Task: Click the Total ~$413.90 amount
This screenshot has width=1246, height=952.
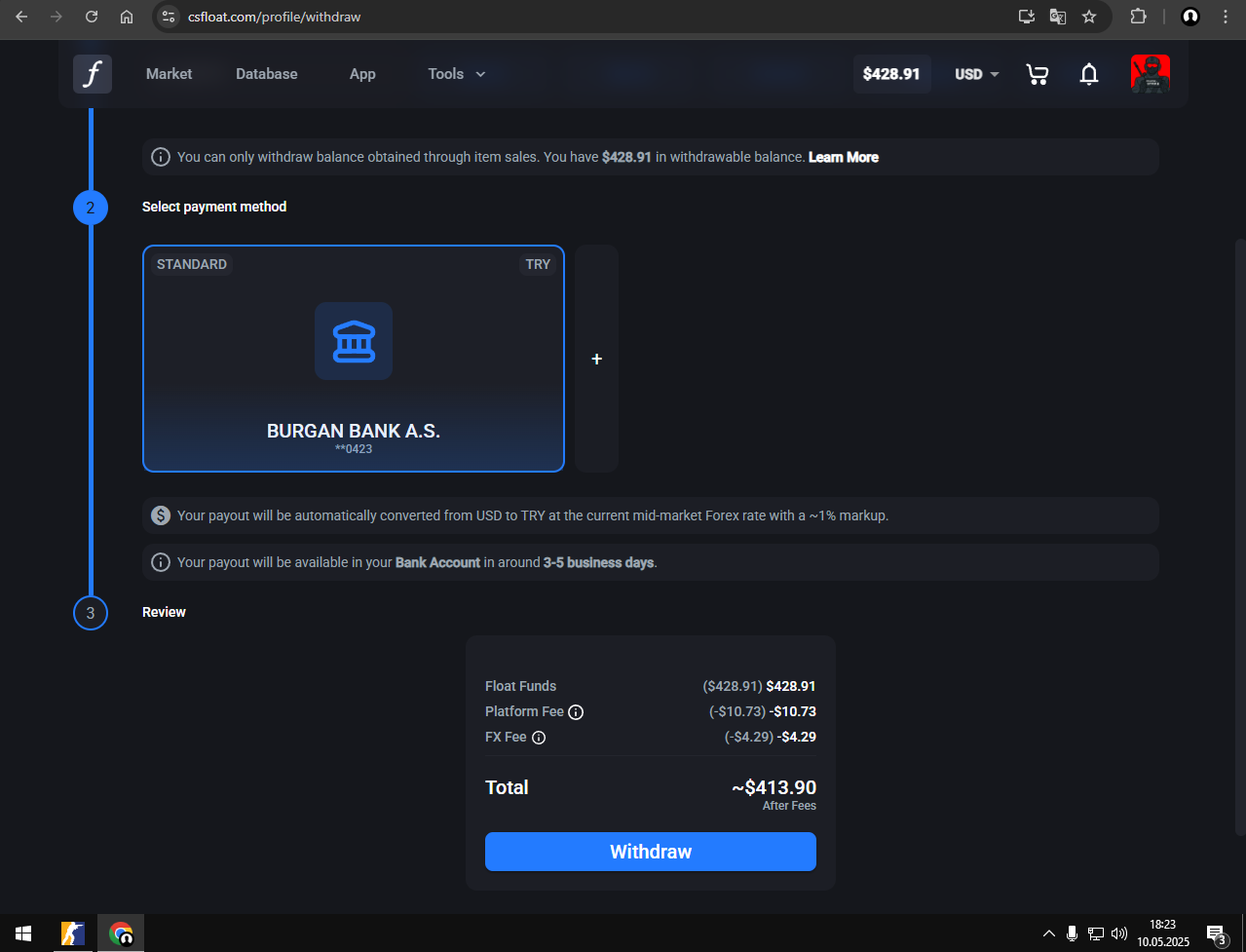Action: pos(774,787)
